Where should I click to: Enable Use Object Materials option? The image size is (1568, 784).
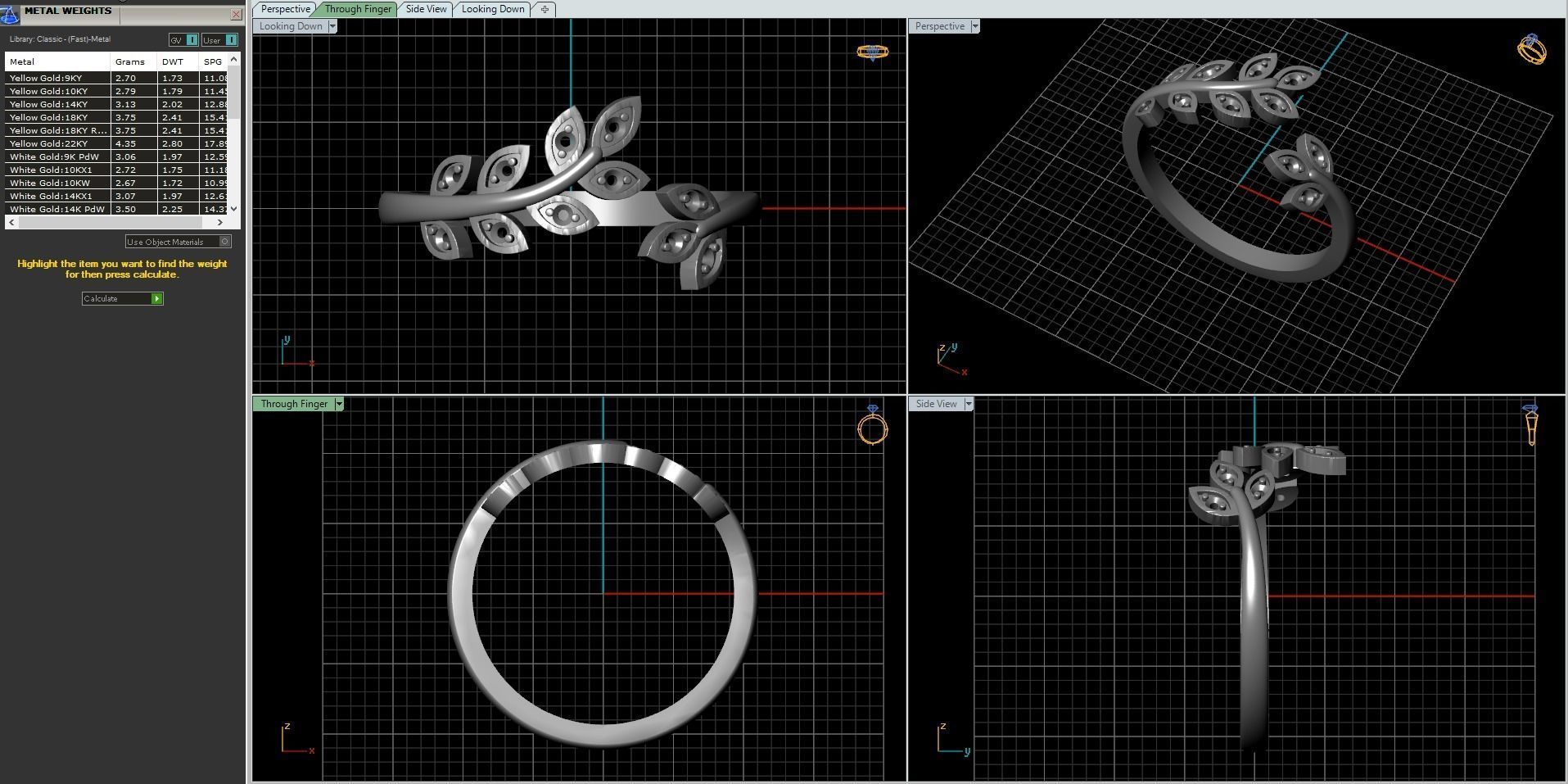178,242
